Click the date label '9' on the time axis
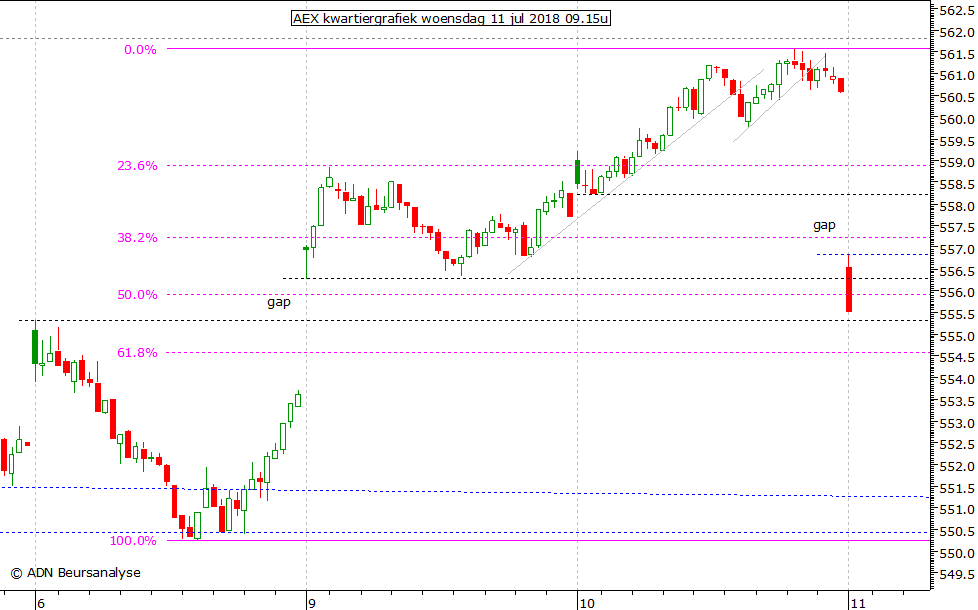 click(312, 603)
